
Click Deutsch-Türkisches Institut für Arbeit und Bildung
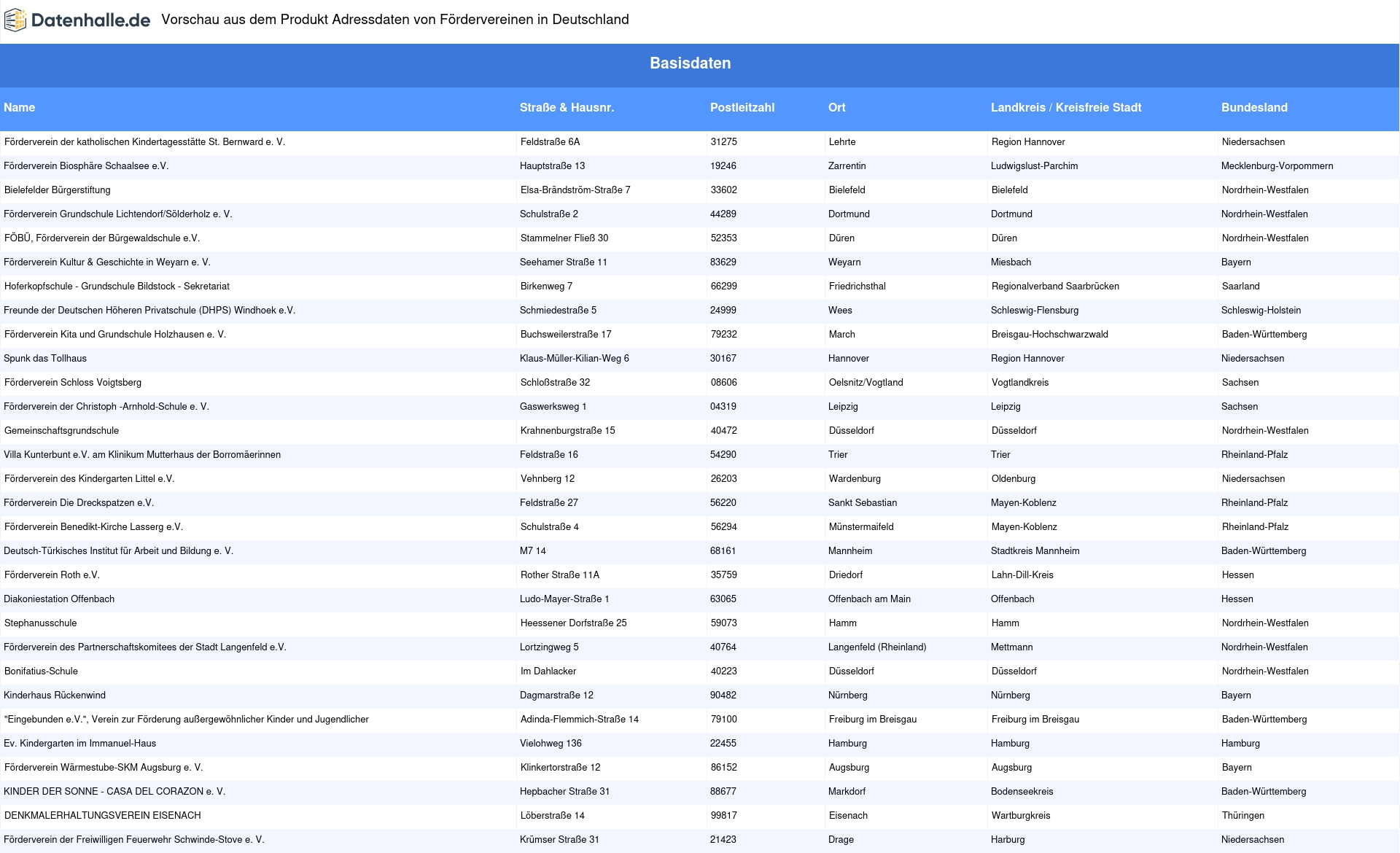coord(118,551)
